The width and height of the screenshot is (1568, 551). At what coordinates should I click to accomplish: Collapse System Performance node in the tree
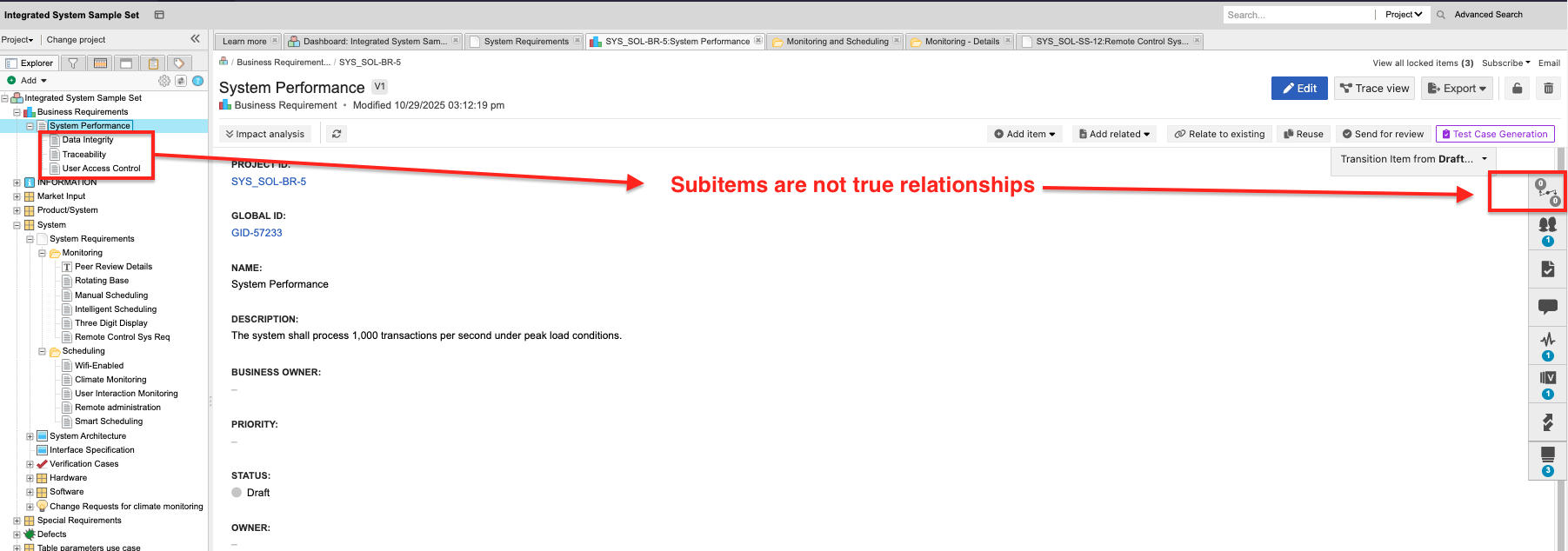click(x=30, y=126)
